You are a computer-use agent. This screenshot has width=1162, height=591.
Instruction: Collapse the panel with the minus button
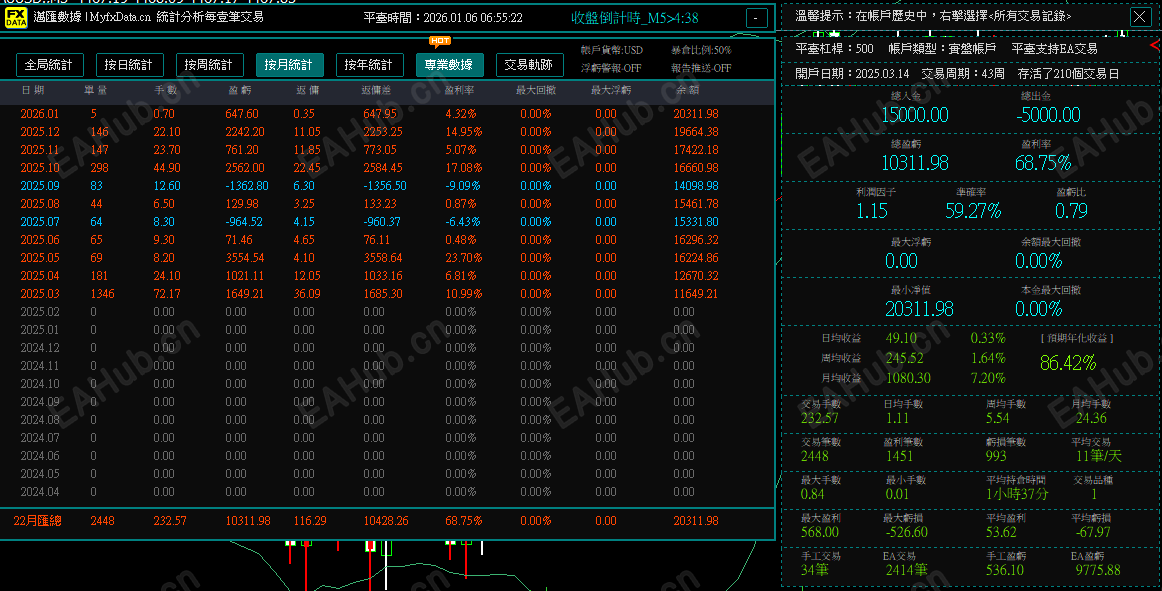click(756, 18)
